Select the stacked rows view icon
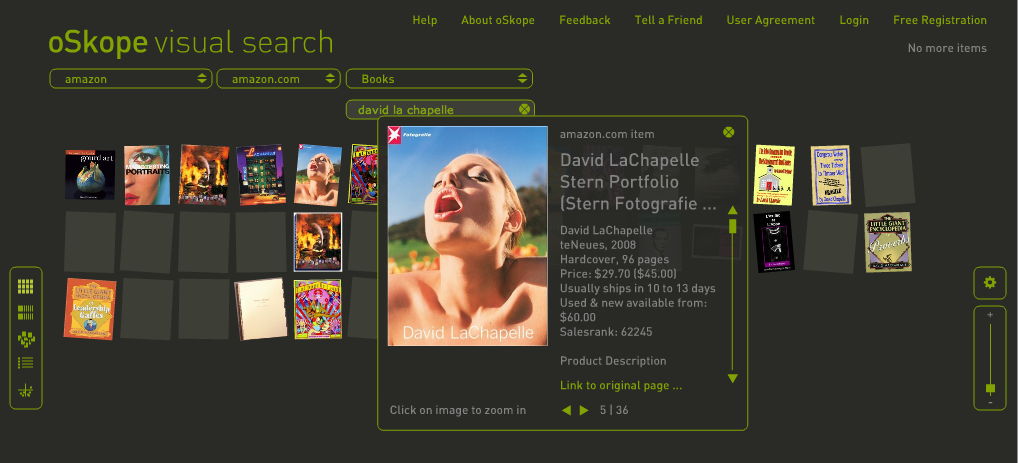The width and height of the screenshot is (1018, 463). point(25,313)
